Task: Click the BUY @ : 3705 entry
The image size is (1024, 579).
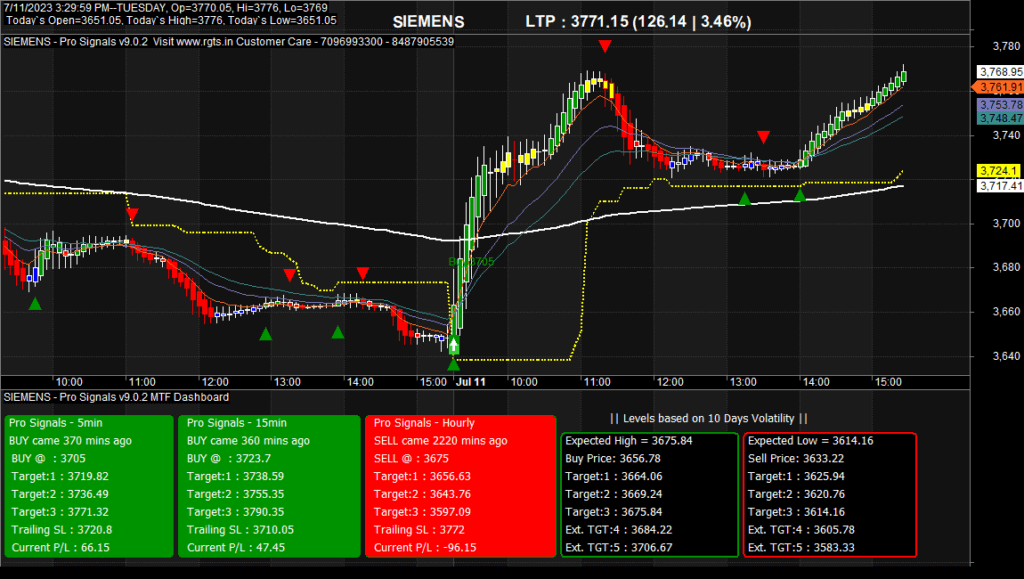Action: pos(48,458)
